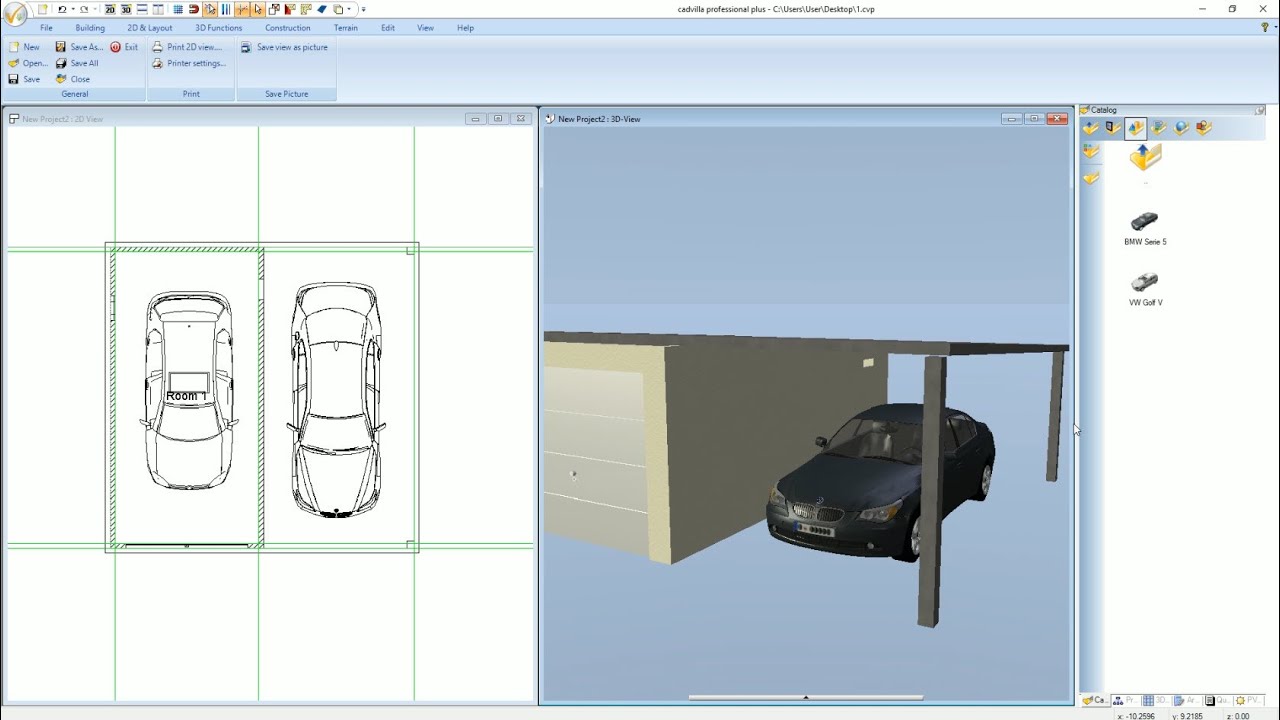Toggle the grid display icon

point(178,9)
